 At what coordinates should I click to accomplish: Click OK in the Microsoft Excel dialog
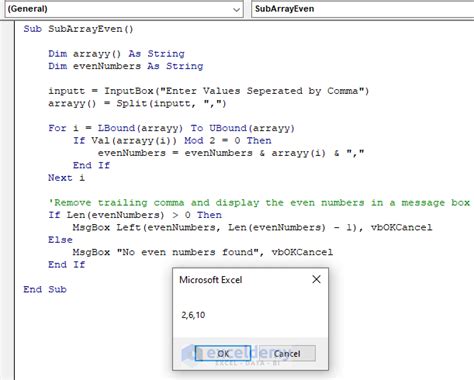click(223, 353)
